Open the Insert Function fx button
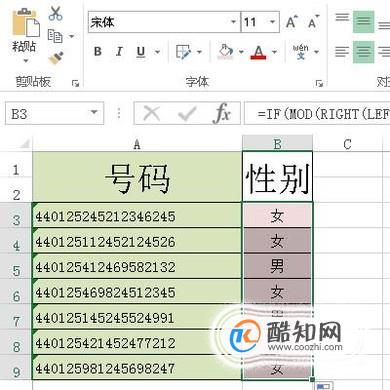Image resolution: width=390 pixels, height=390 pixels. click(222, 113)
